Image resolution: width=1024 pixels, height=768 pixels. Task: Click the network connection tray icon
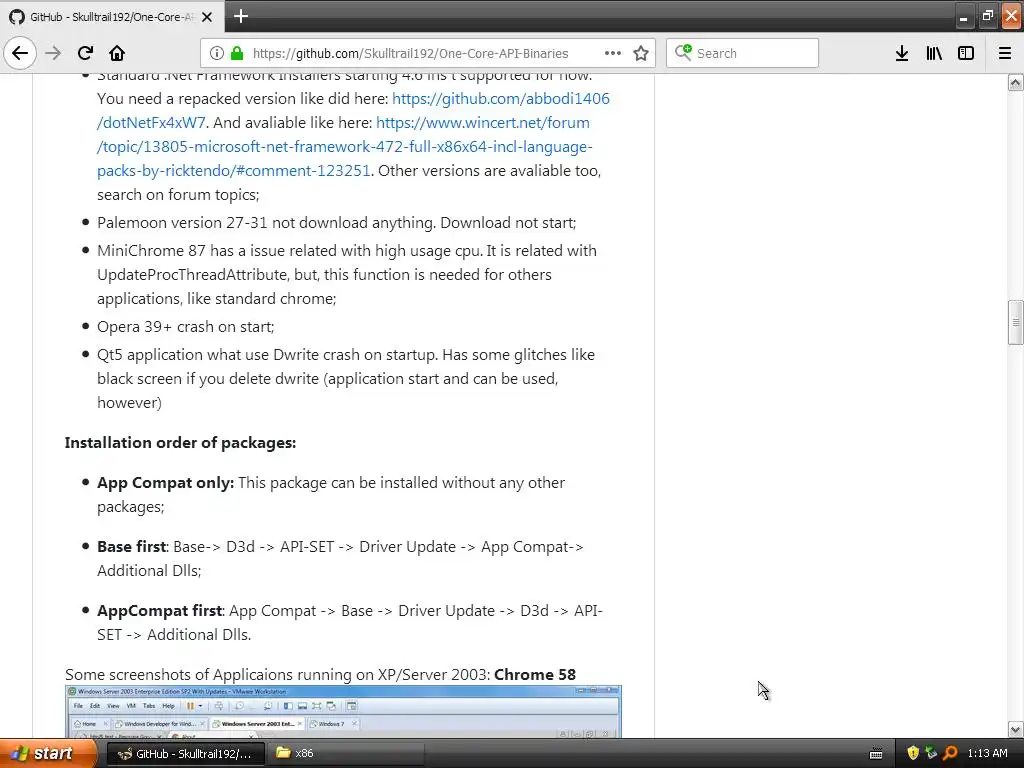coord(931,753)
